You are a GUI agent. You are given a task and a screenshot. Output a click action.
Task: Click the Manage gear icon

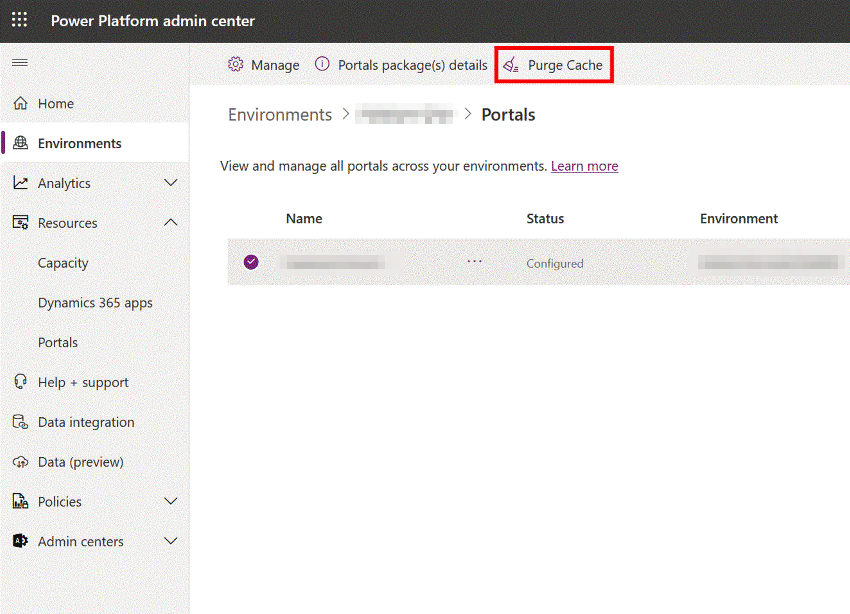tap(236, 65)
